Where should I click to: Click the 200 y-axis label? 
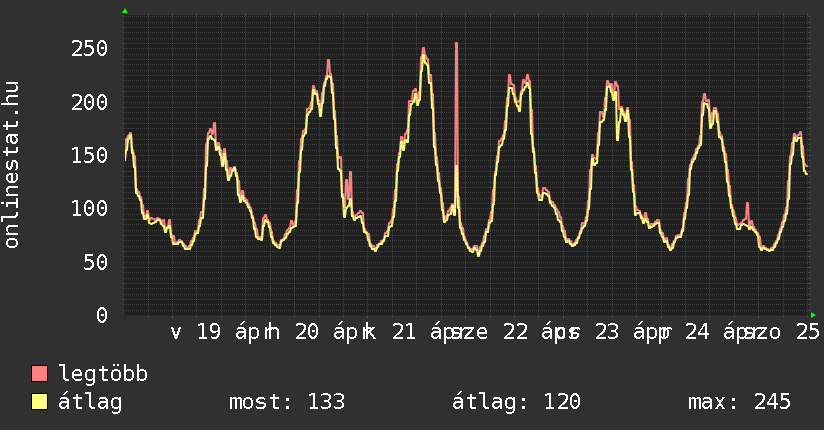click(x=89, y=102)
